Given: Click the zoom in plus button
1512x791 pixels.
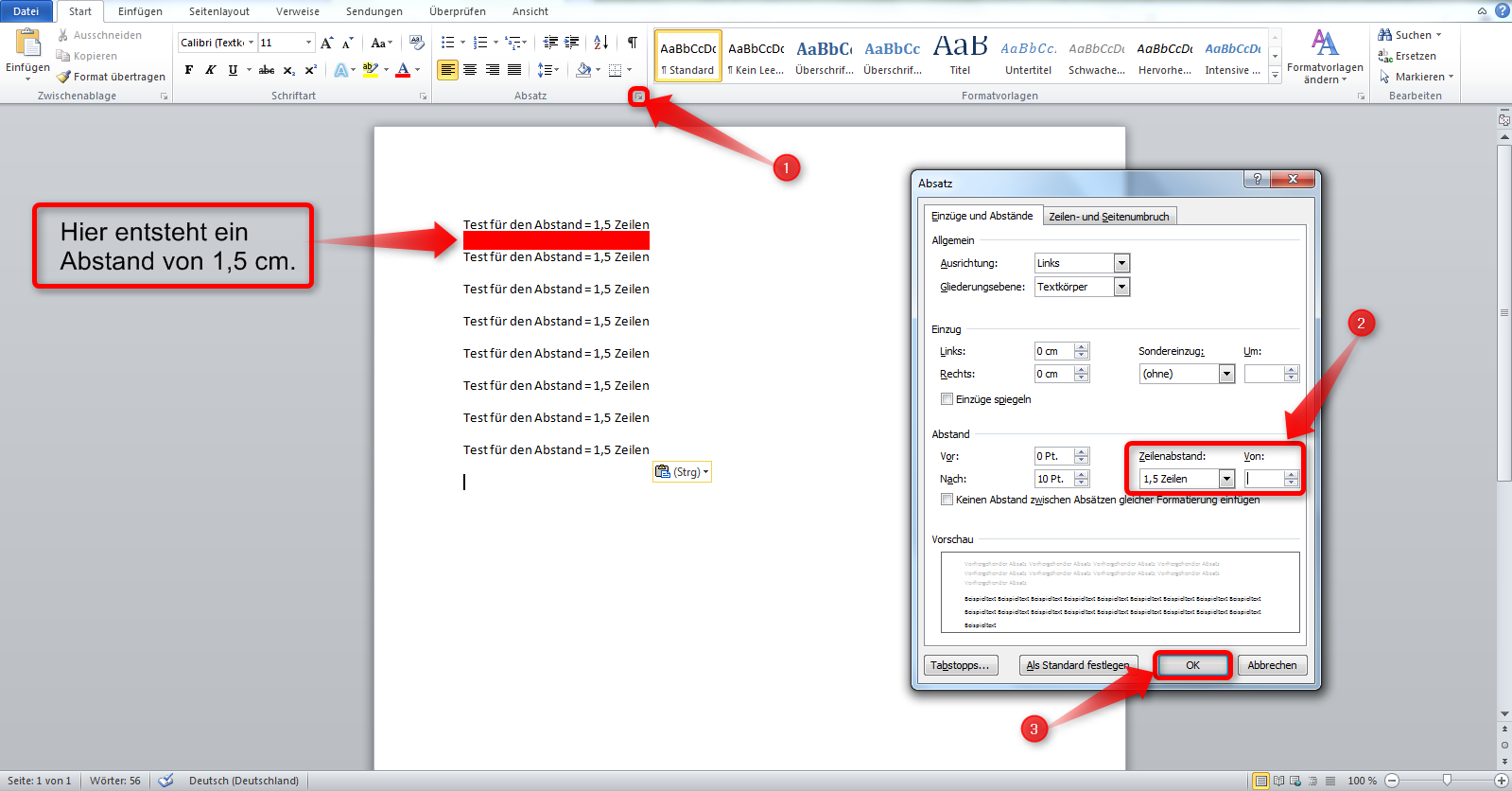Looking at the screenshot, I should pos(1502,781).
